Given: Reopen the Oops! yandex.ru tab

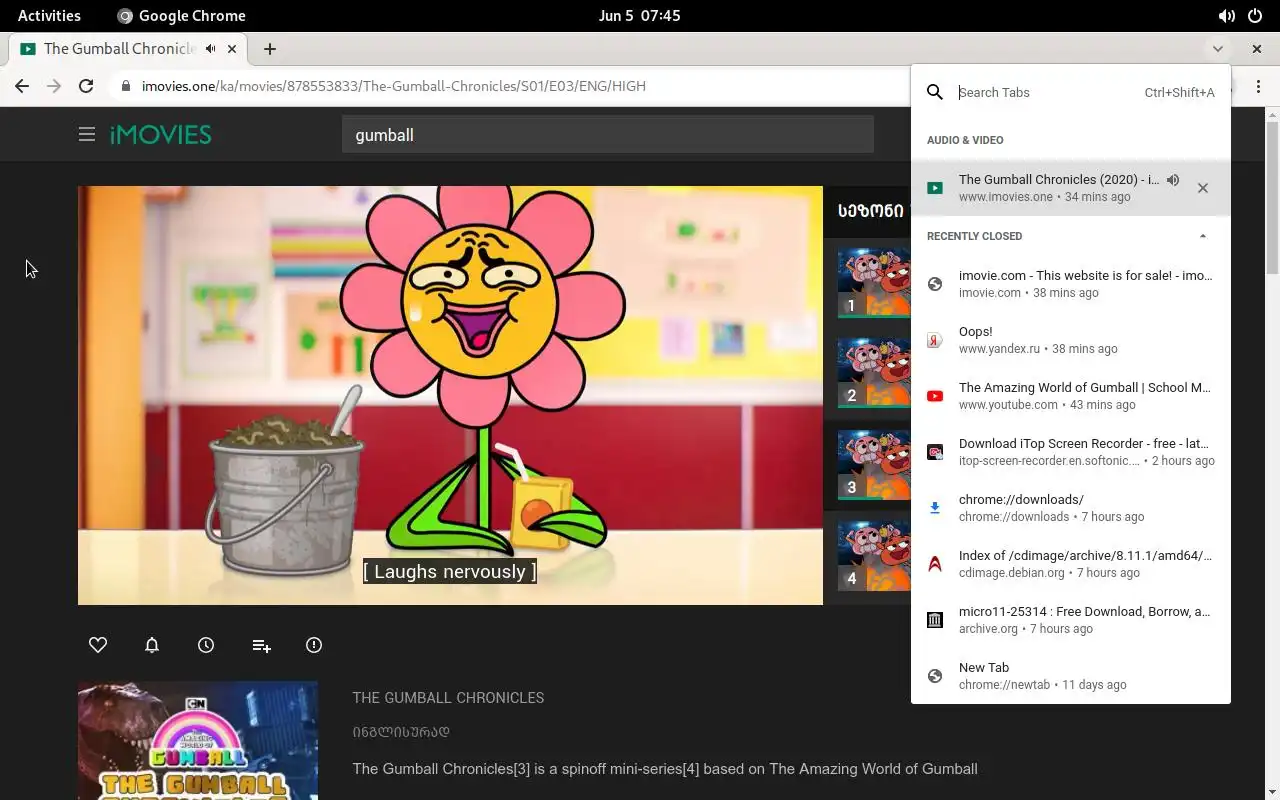Looking at the screenshot, I should click(x=1071, y=340).
